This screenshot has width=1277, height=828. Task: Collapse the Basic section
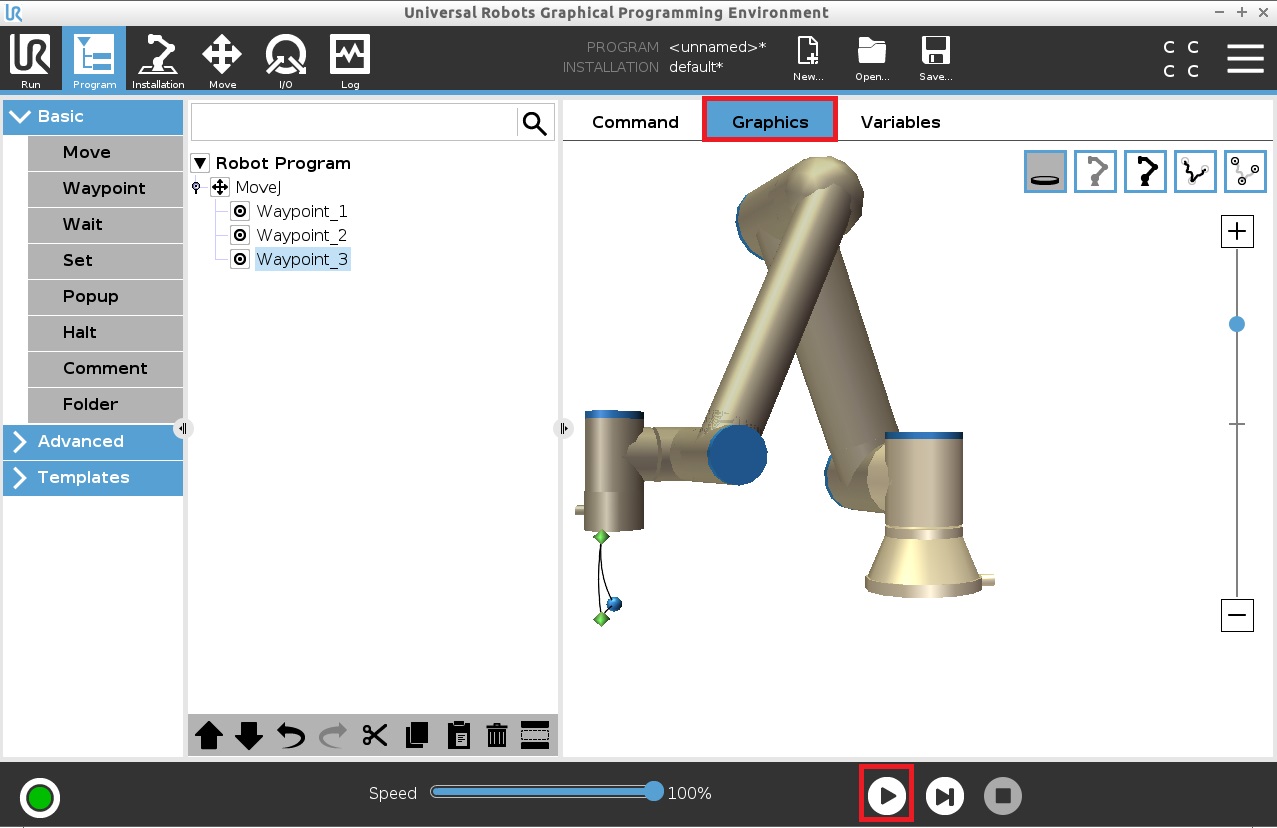click(x=93, y=116)
